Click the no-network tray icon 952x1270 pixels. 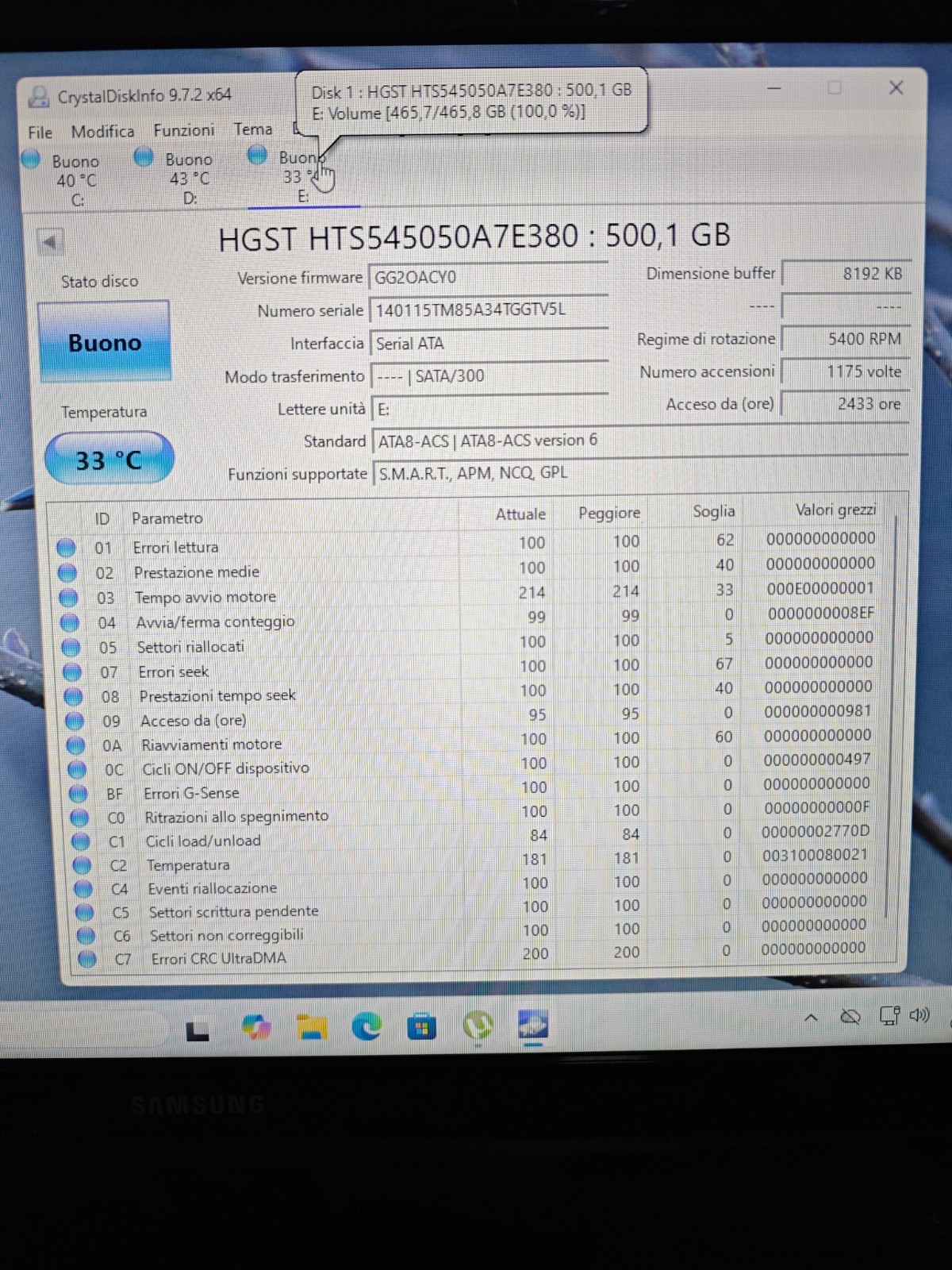(x=850, y=1016)
